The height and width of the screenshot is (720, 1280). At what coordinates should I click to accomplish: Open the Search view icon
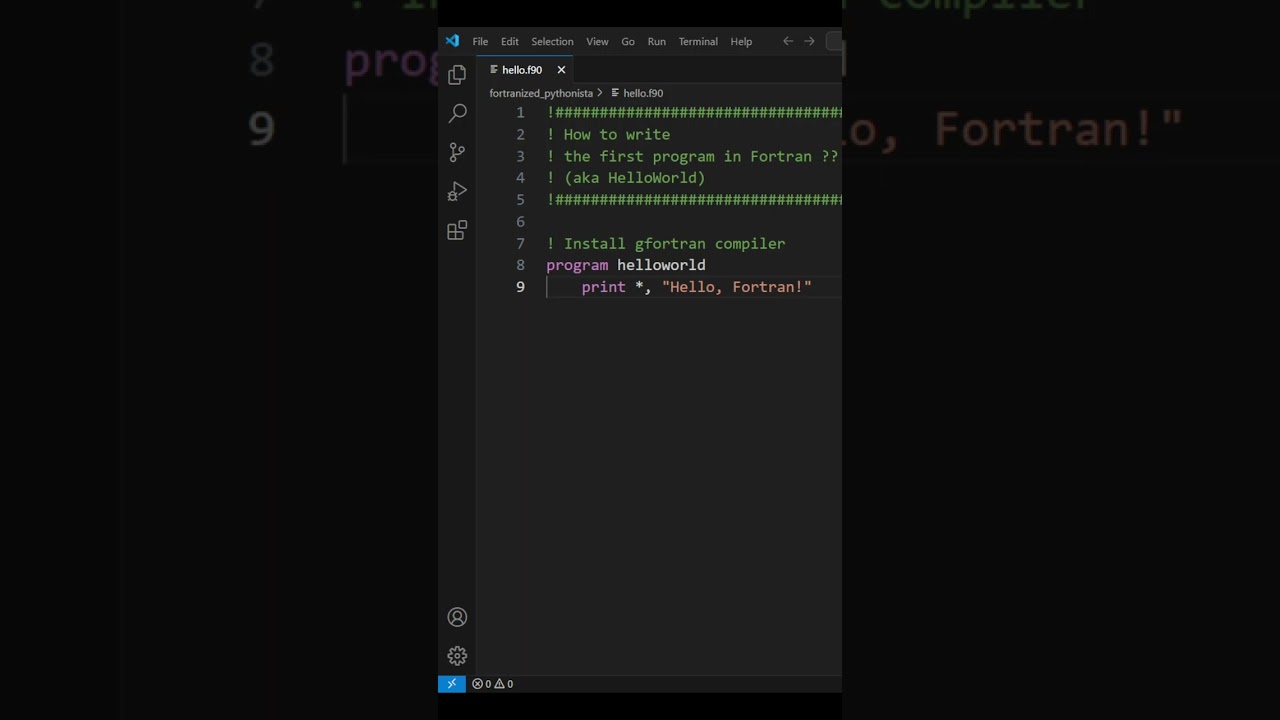[457, 114]
